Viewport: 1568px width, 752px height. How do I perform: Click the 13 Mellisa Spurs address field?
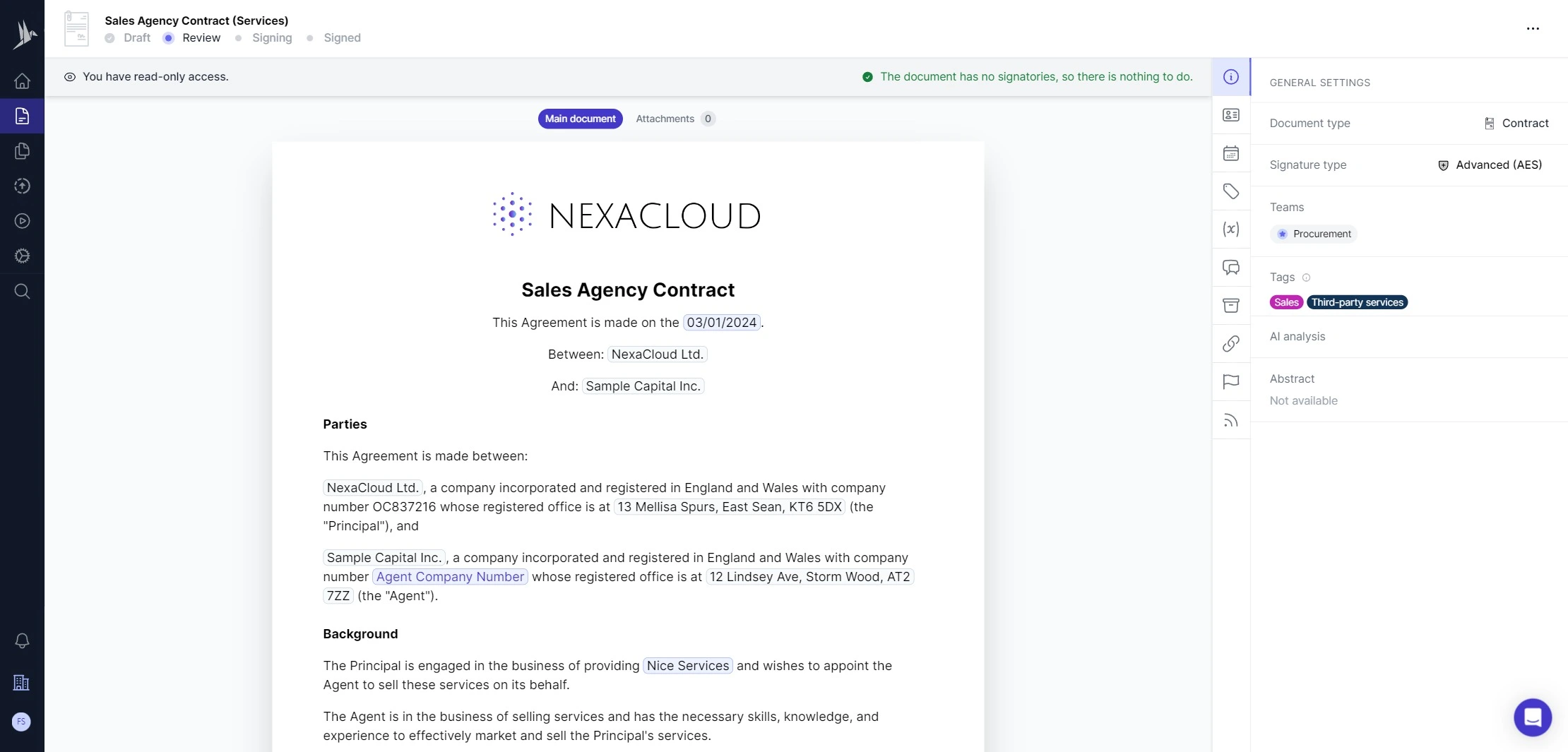tap(730, 507)
